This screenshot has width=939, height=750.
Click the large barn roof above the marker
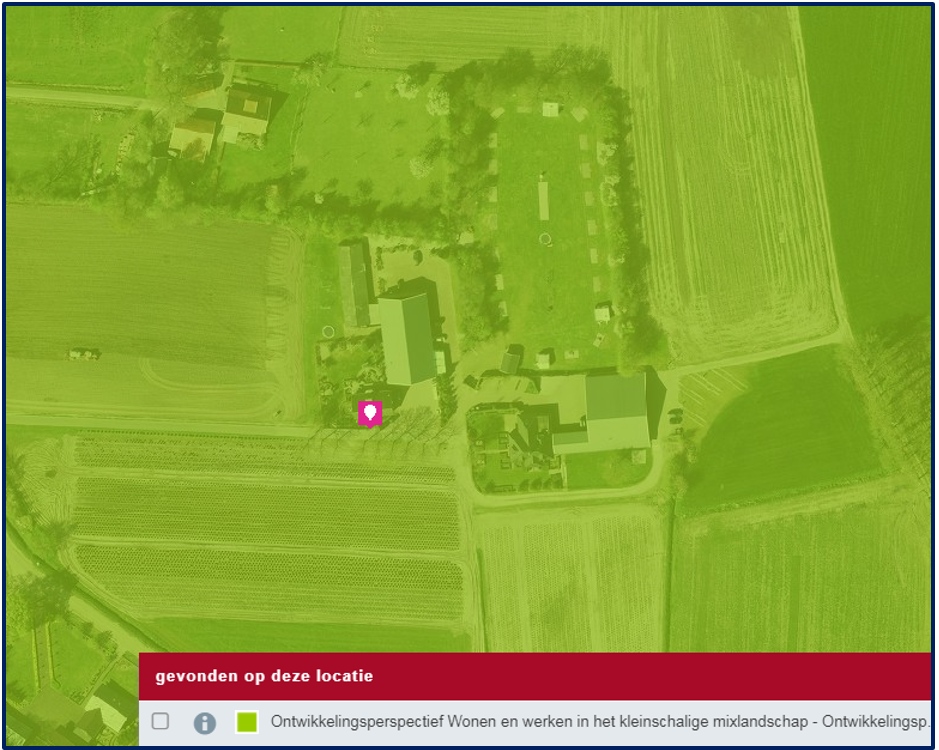coord(407,335)
